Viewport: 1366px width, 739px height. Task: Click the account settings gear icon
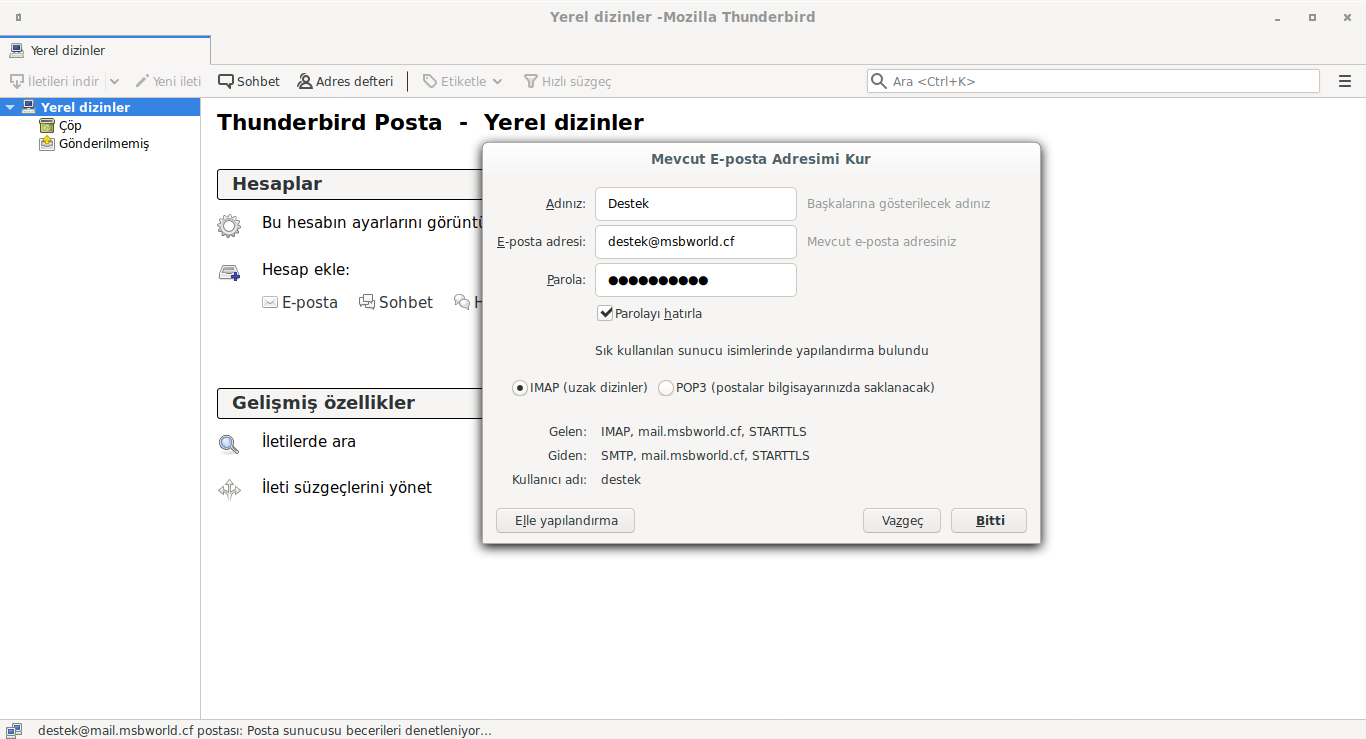(x=229, y=226)
